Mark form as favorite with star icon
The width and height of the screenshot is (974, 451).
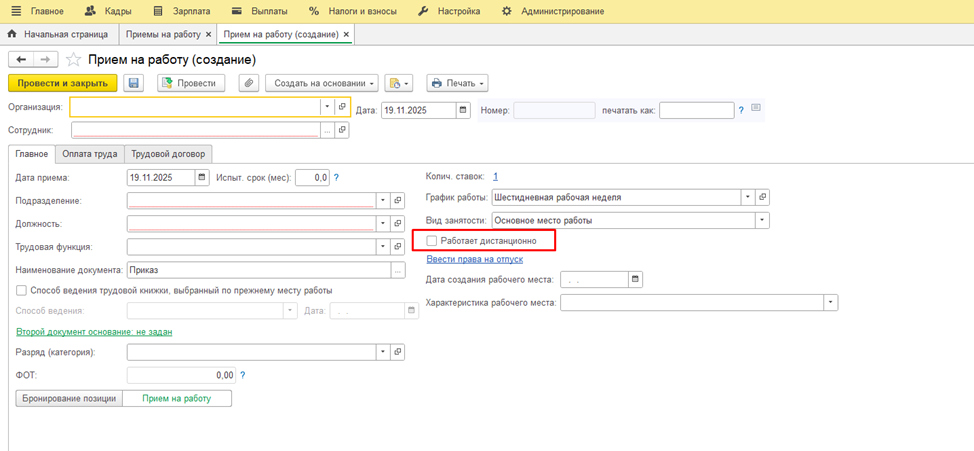pos(74,60)
